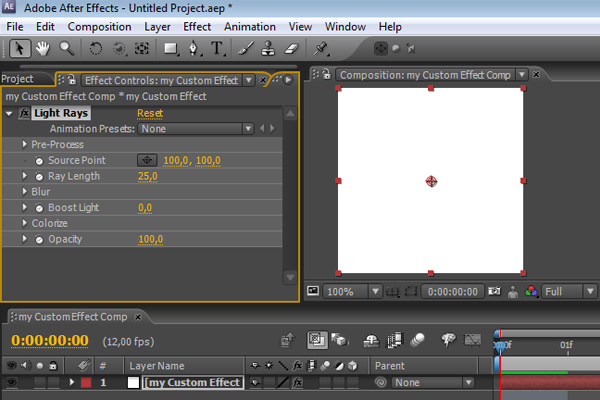This screenshot has height=400, width=600.
Task: Click the Region of Interest icon
Action: pyautogui.click(x=411, y=291)
